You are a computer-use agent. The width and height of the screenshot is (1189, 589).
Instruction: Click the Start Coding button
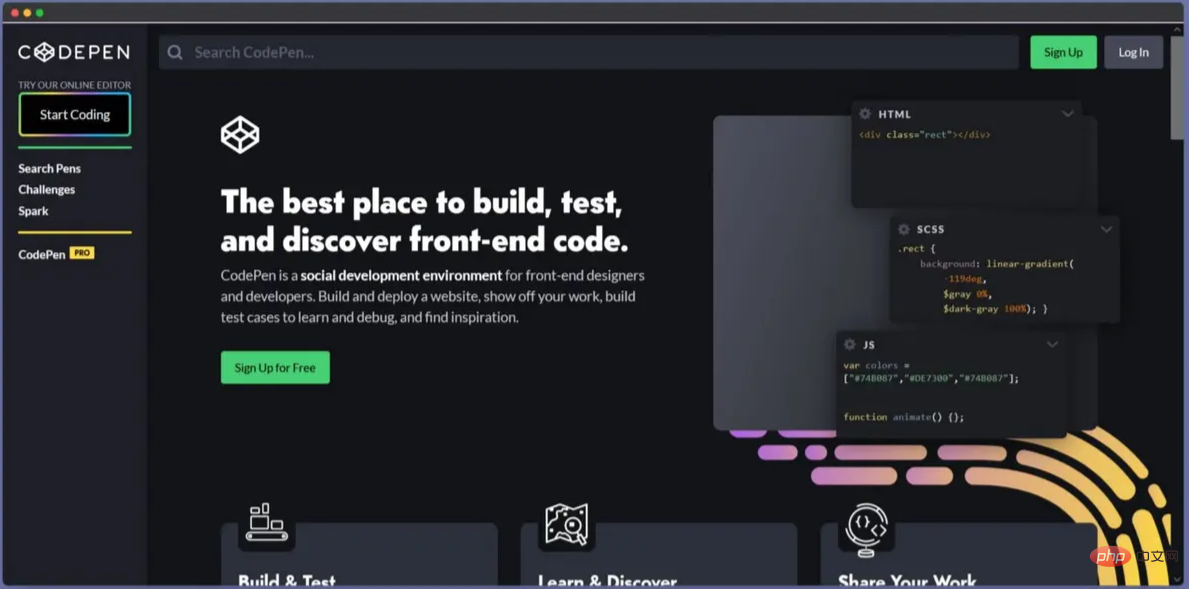click(75, 114)
